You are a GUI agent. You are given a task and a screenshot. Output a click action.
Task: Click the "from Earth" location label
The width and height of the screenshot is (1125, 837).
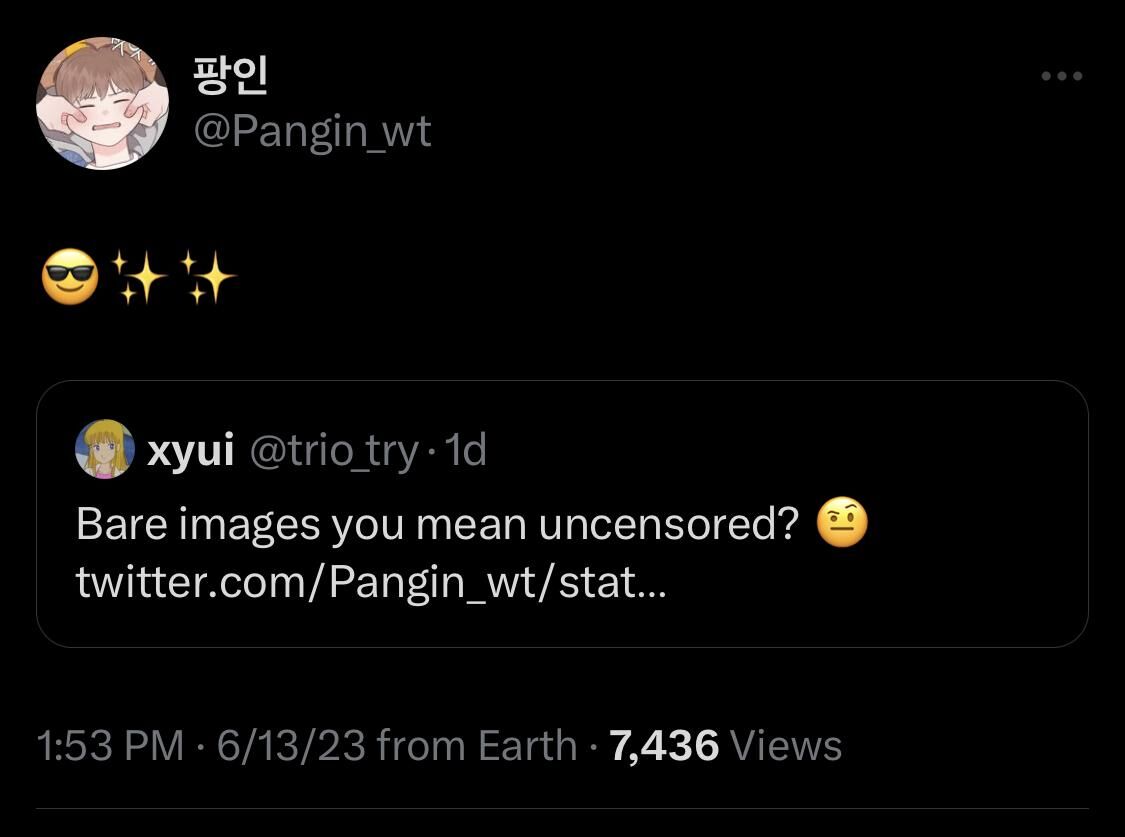[478, 745]
